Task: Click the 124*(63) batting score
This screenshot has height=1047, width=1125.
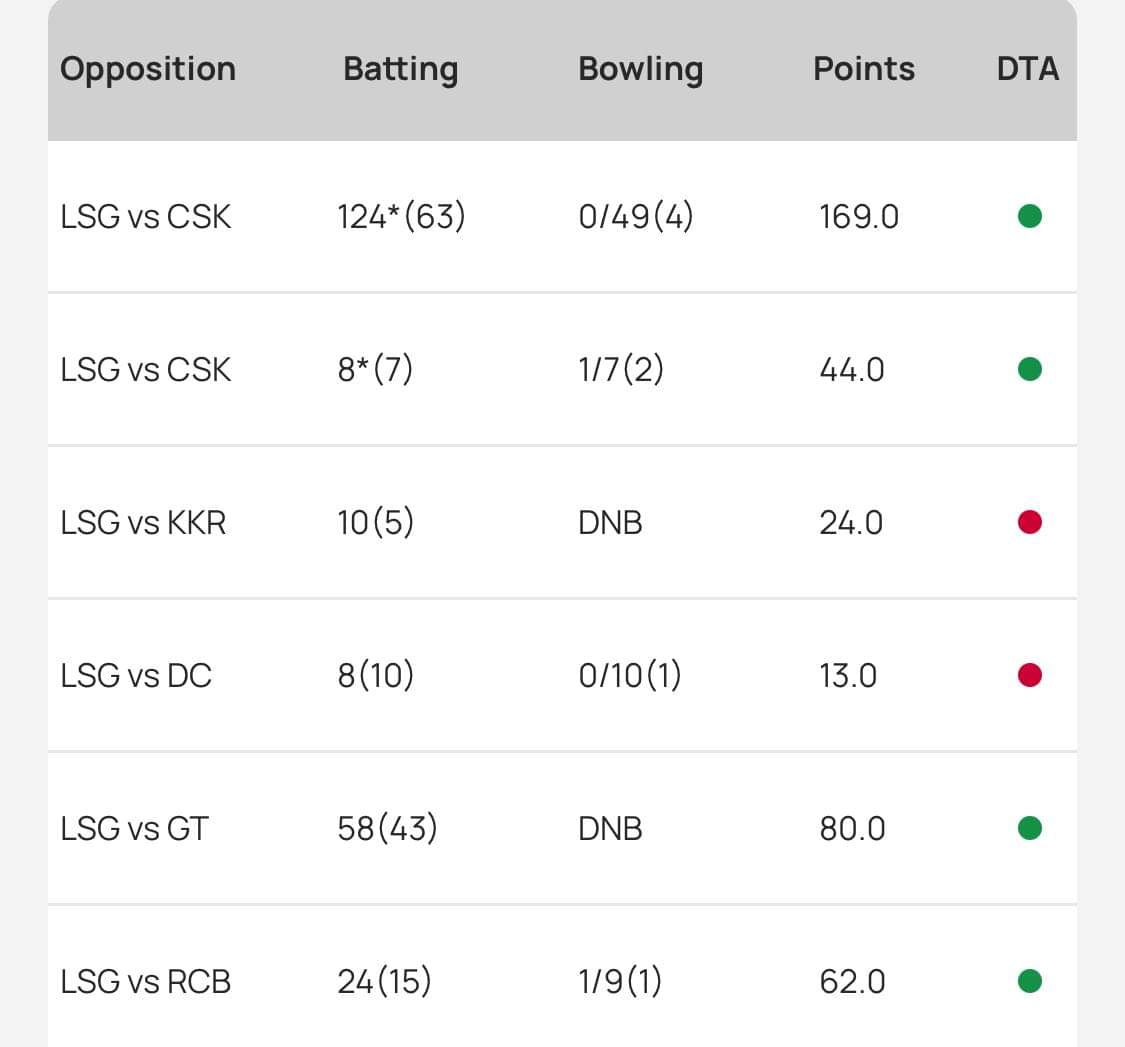Action: (401, 217)
